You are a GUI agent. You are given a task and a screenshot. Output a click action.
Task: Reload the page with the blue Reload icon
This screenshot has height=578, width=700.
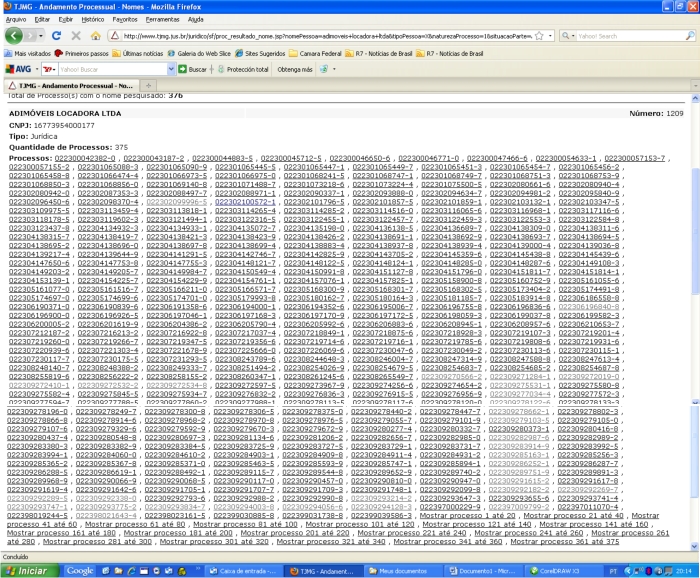click(56, 36)
